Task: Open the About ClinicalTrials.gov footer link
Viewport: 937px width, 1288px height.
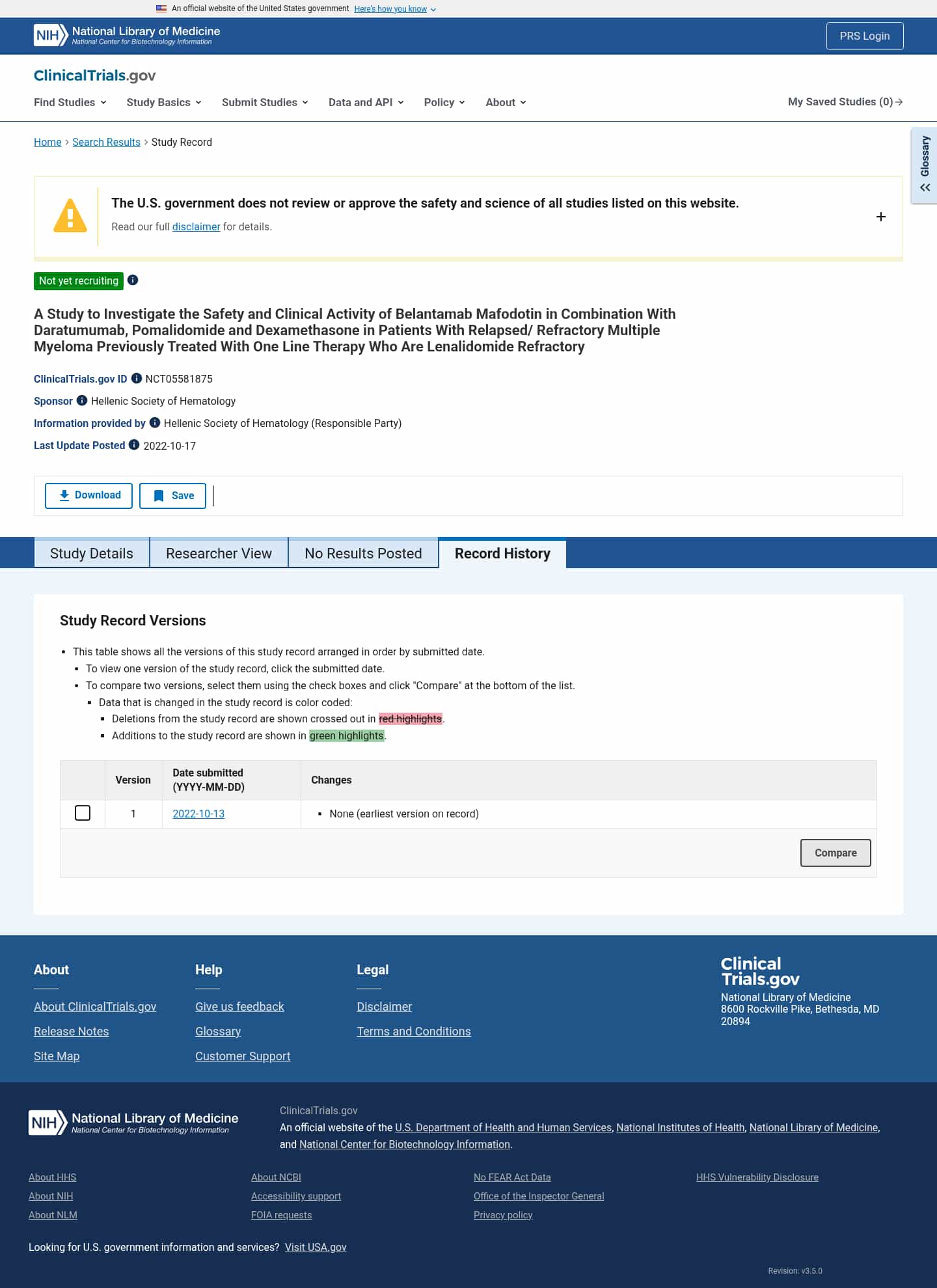Action: 95,1006
